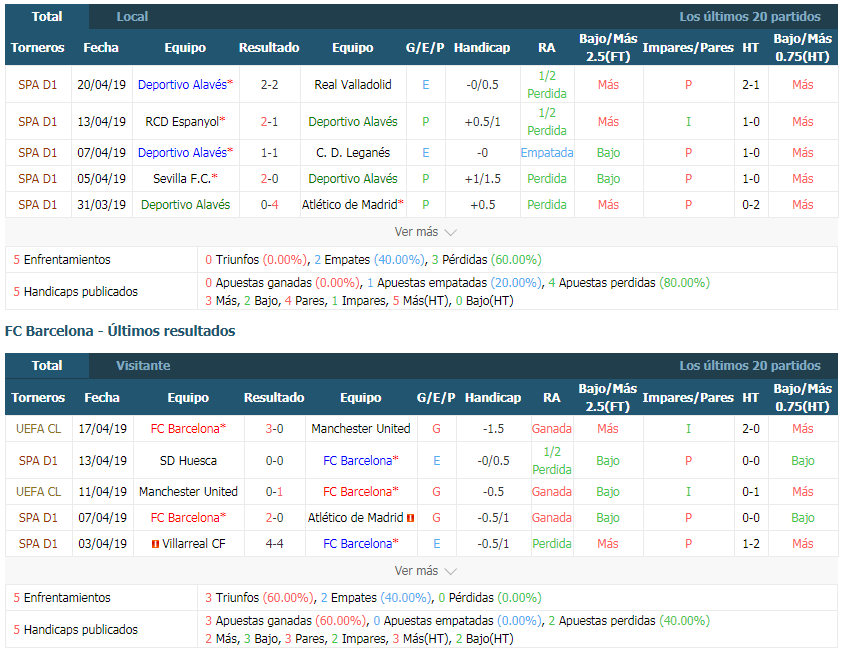Screen dimensions: 844x648
Task: Click UEFA CL tournament label dated 11/04/19
Action: point(38,492)
